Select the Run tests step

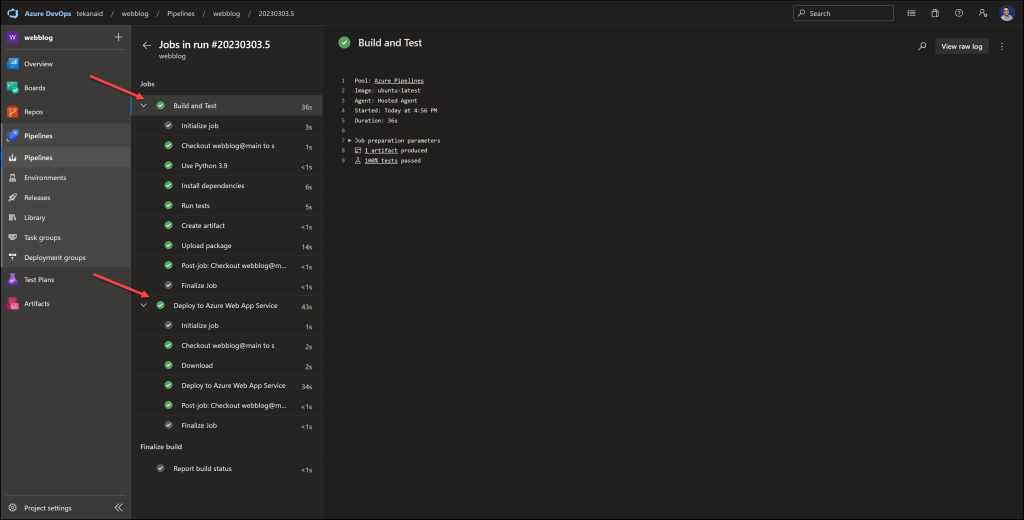point(227,206)
